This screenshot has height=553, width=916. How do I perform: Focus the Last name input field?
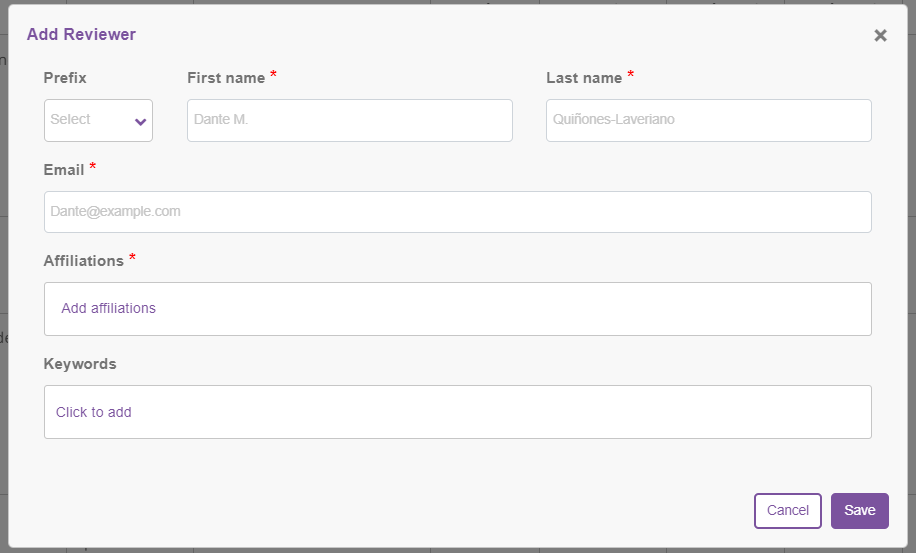[x=709, y=120]
